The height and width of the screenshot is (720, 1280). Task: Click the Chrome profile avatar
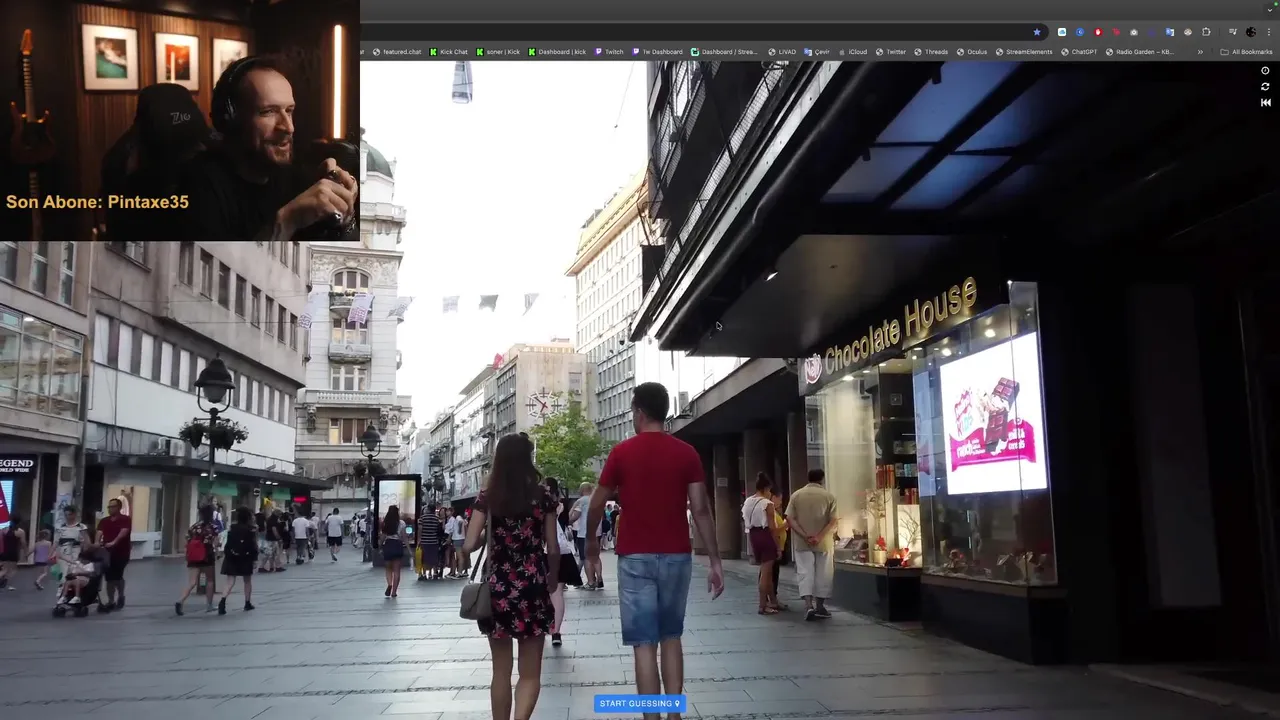coord(1251,32)
